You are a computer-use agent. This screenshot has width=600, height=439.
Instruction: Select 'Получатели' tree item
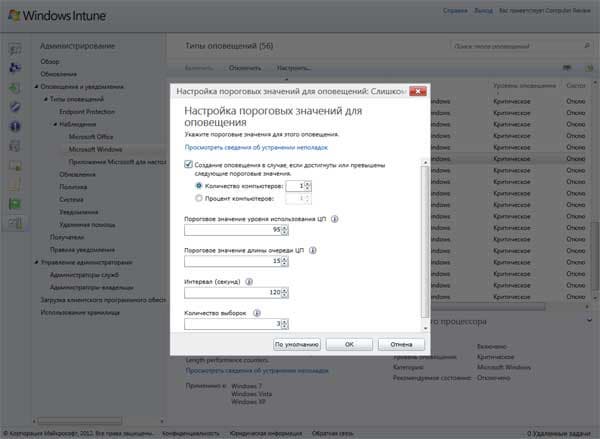67,237
